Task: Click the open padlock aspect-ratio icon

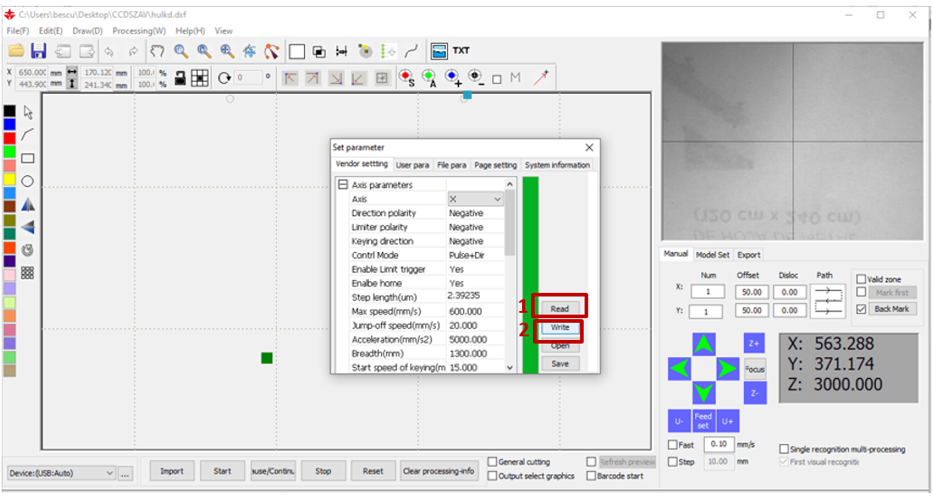Action: pos(180,78)
